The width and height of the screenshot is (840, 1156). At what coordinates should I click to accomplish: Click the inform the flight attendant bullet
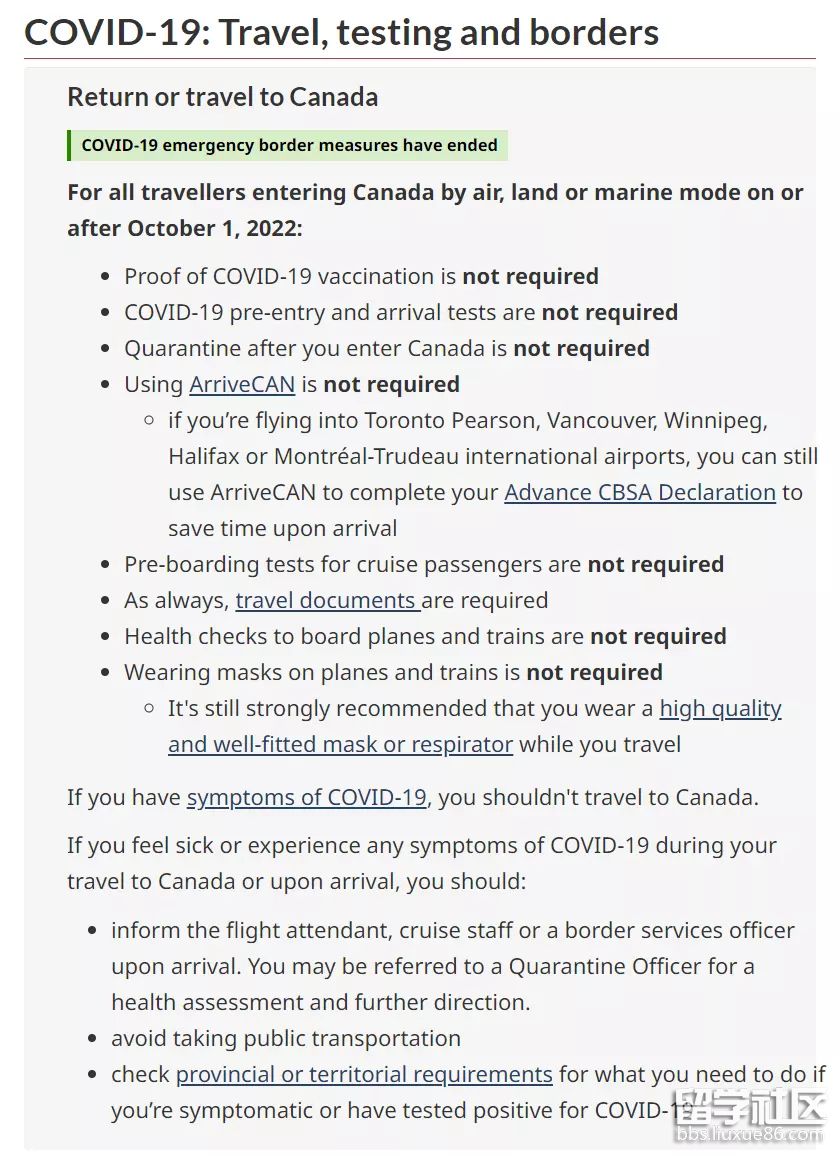452,931
